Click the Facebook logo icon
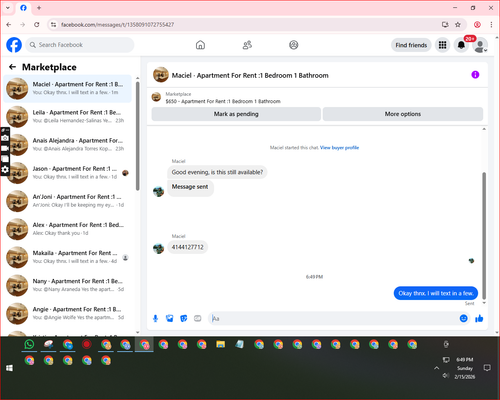 (x=14, y=45)
